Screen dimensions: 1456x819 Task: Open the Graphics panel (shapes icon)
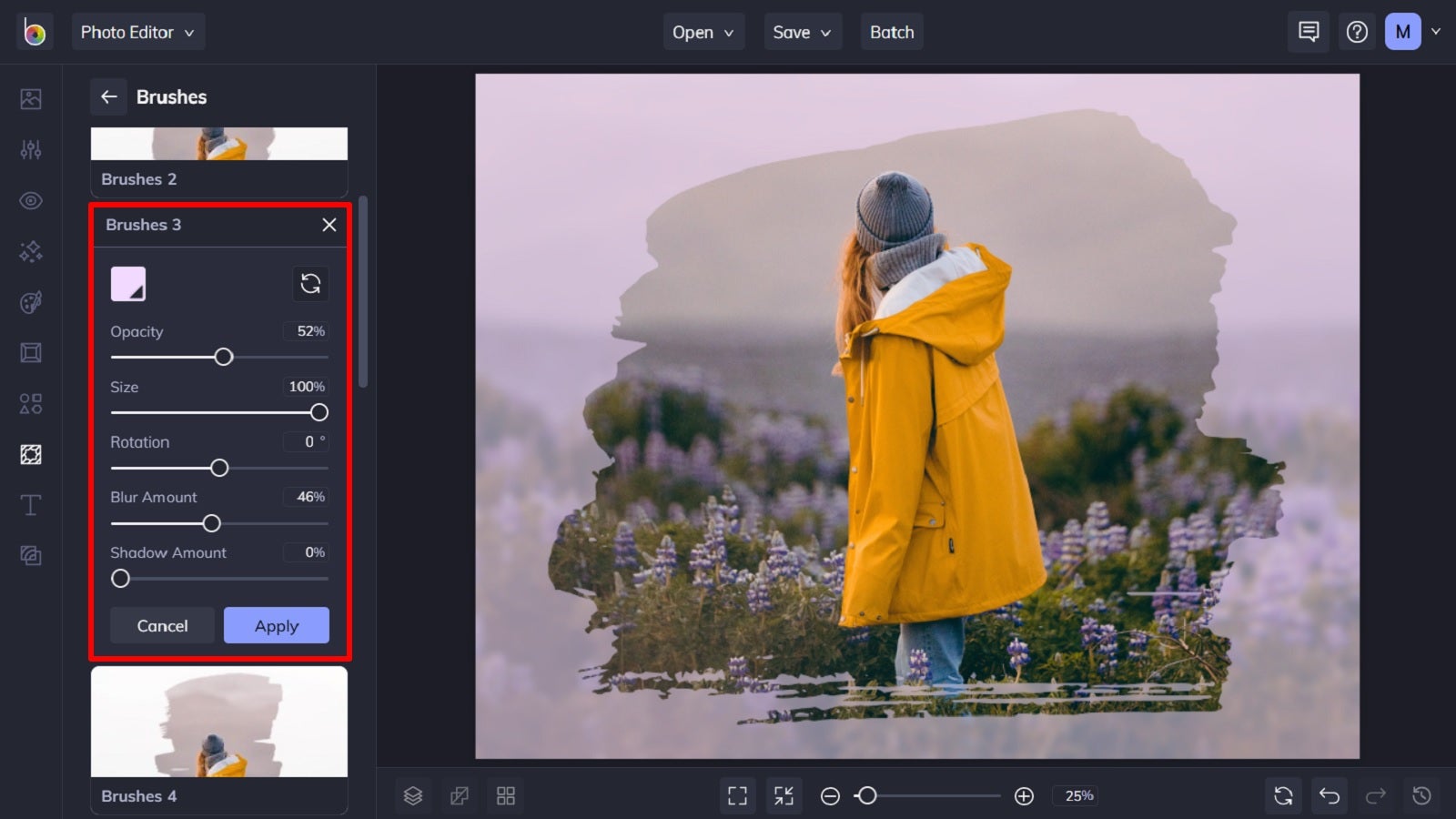pos(30,403)
